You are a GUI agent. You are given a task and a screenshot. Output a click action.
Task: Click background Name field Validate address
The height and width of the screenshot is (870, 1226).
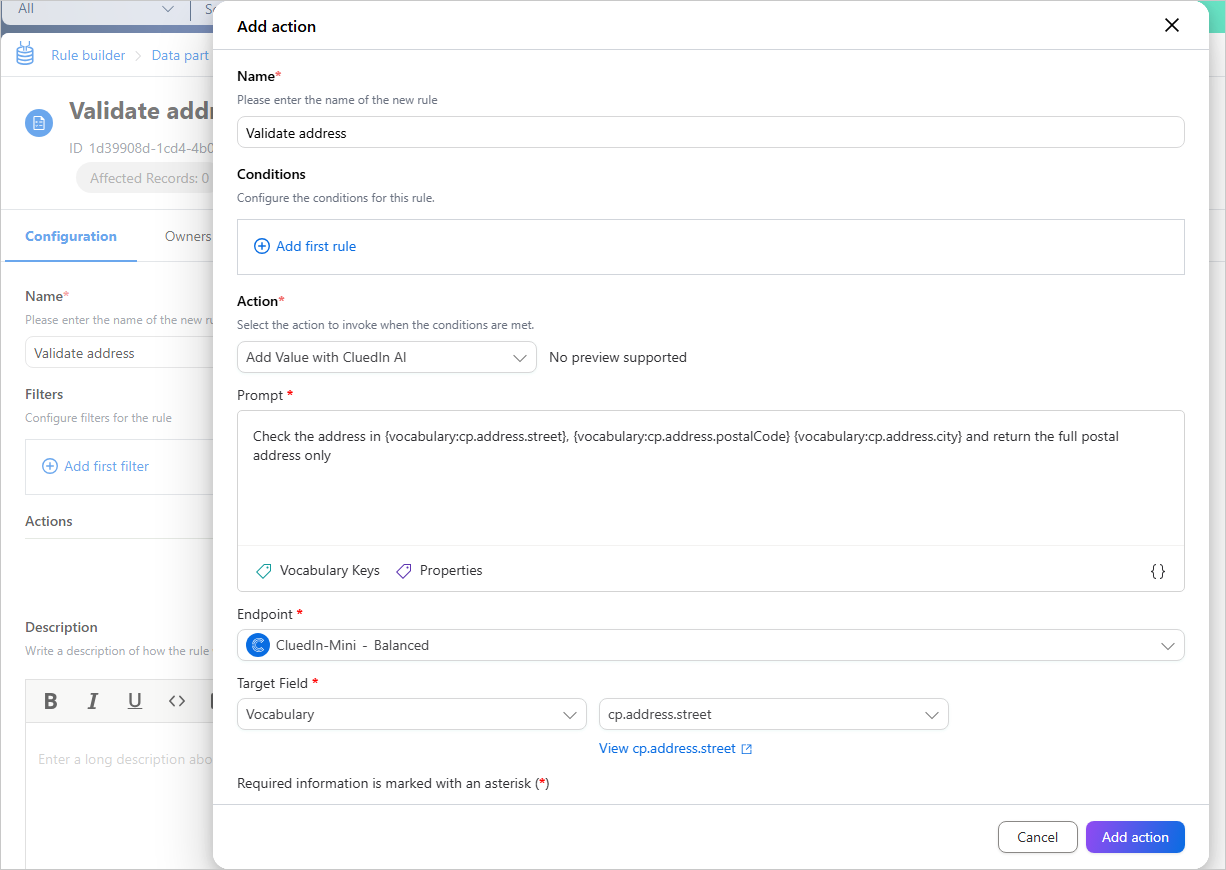coord(119,353)
